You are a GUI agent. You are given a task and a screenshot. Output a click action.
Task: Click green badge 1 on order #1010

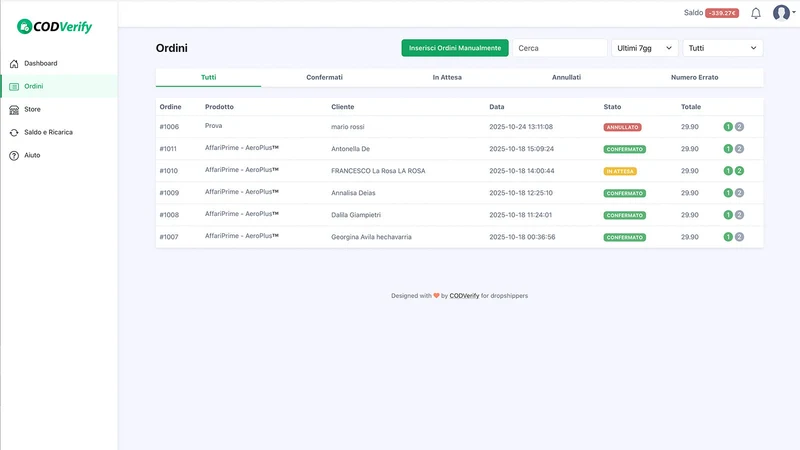(728, 171)
